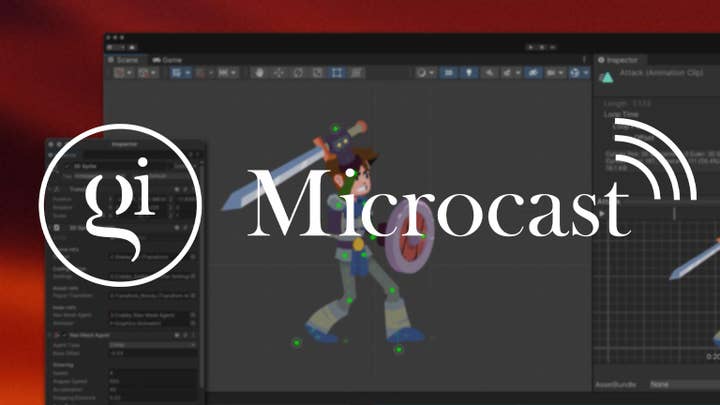
Task: Open the Gizmos dropdown arrow
Action: pos(586,73)
